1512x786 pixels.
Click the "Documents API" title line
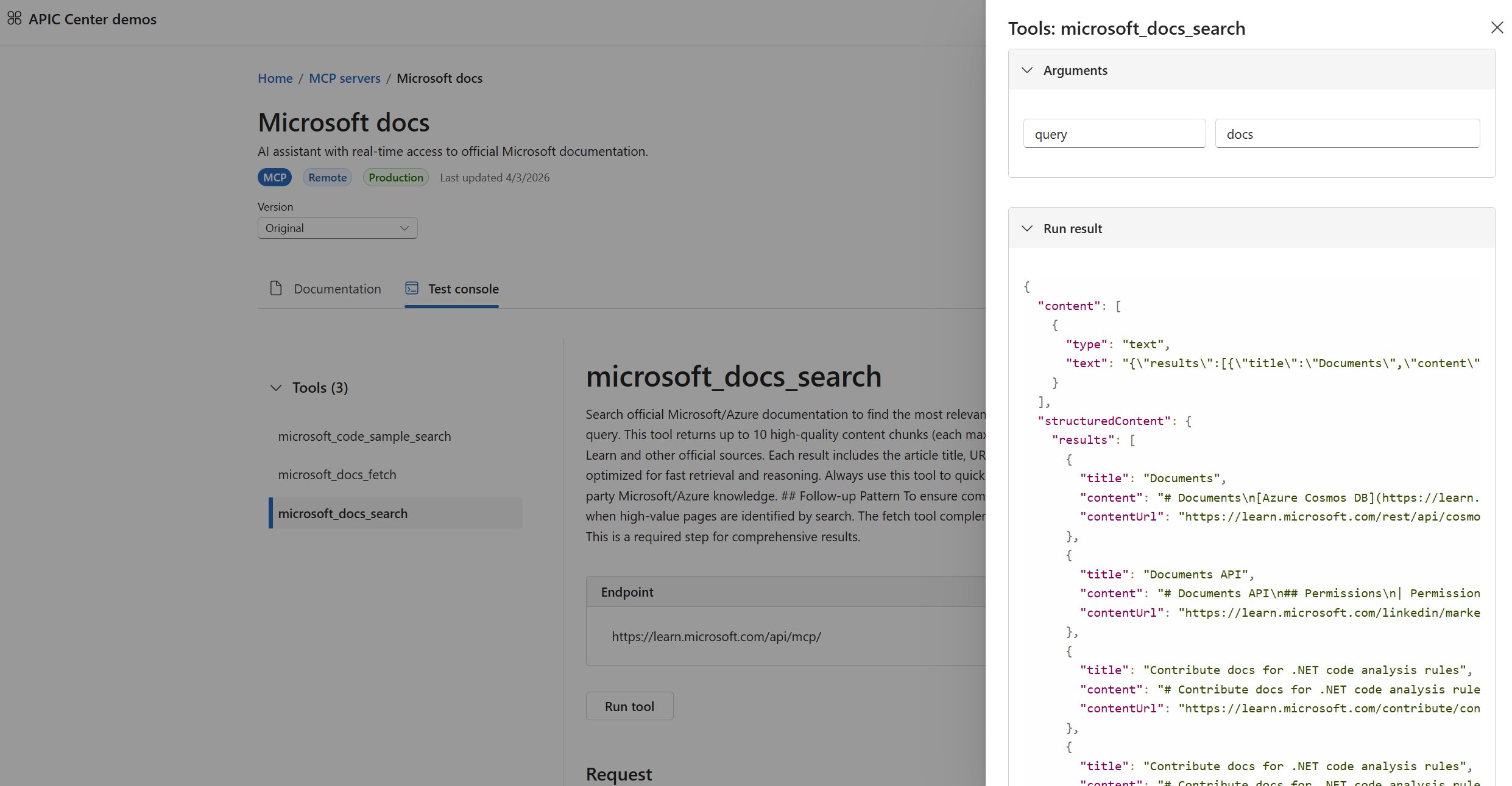(1166, 574)
